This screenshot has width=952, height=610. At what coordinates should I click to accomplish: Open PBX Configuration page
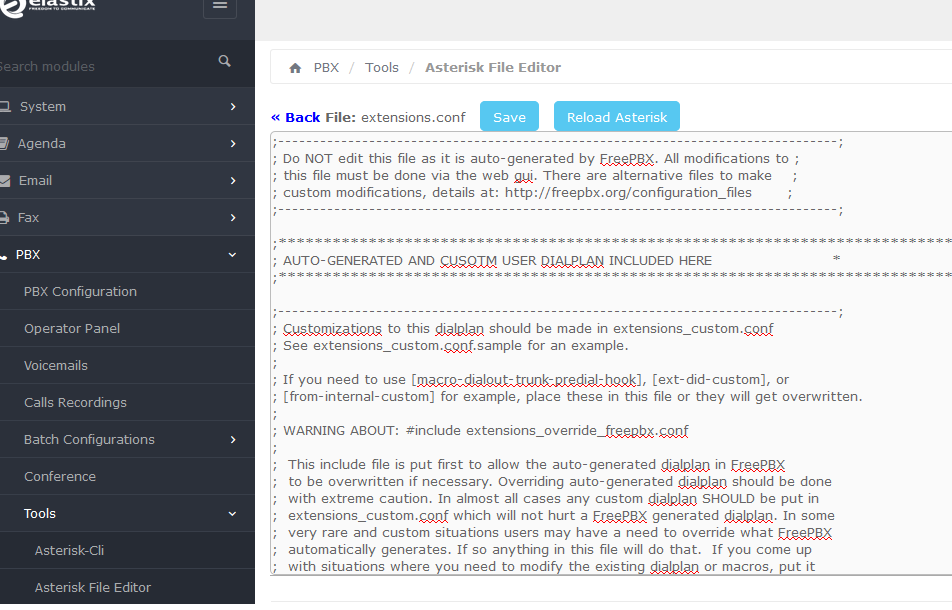pos(80,292)
